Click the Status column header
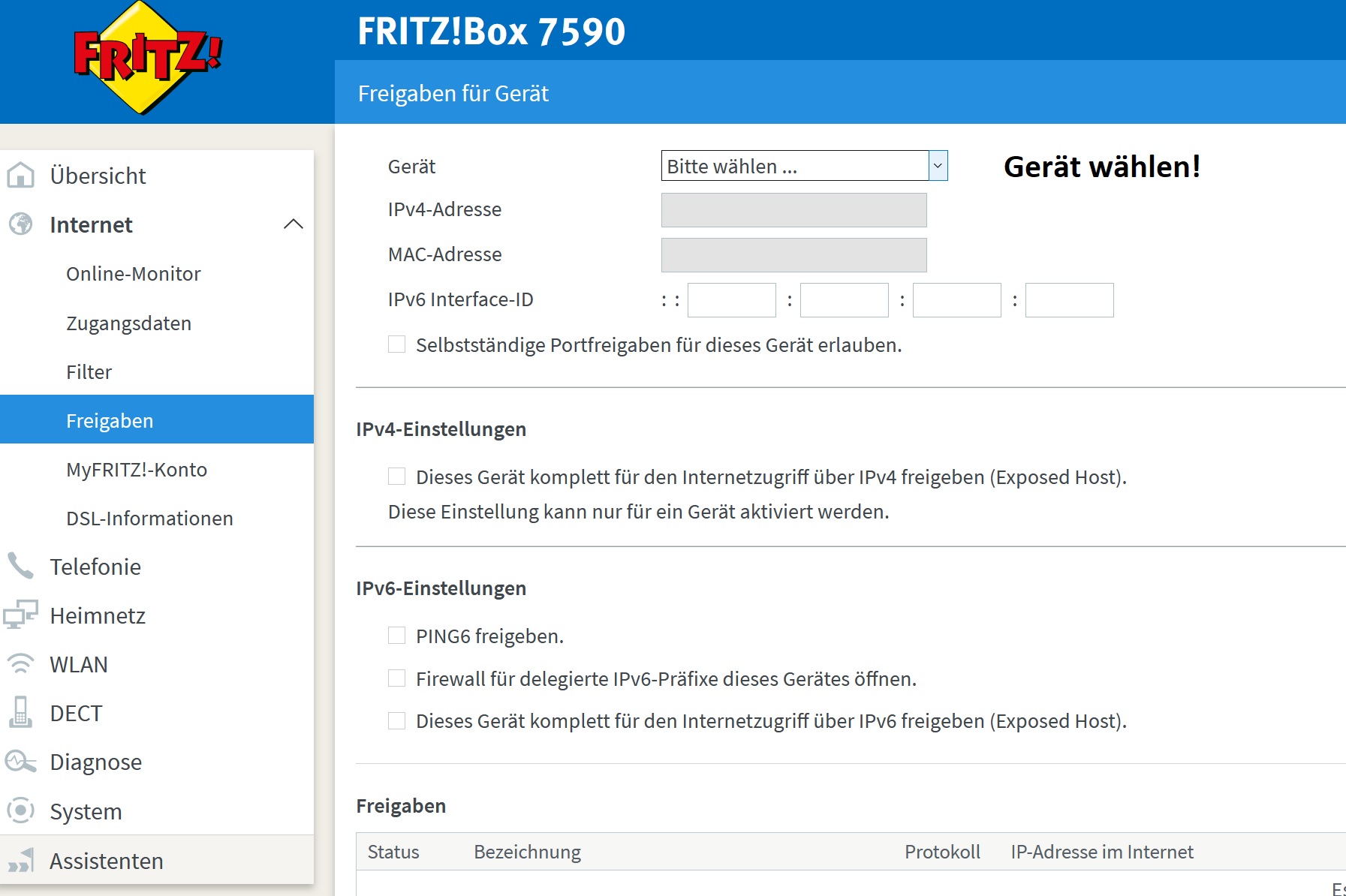Viewport: 1346px width, 896px height. pos(393,852)
